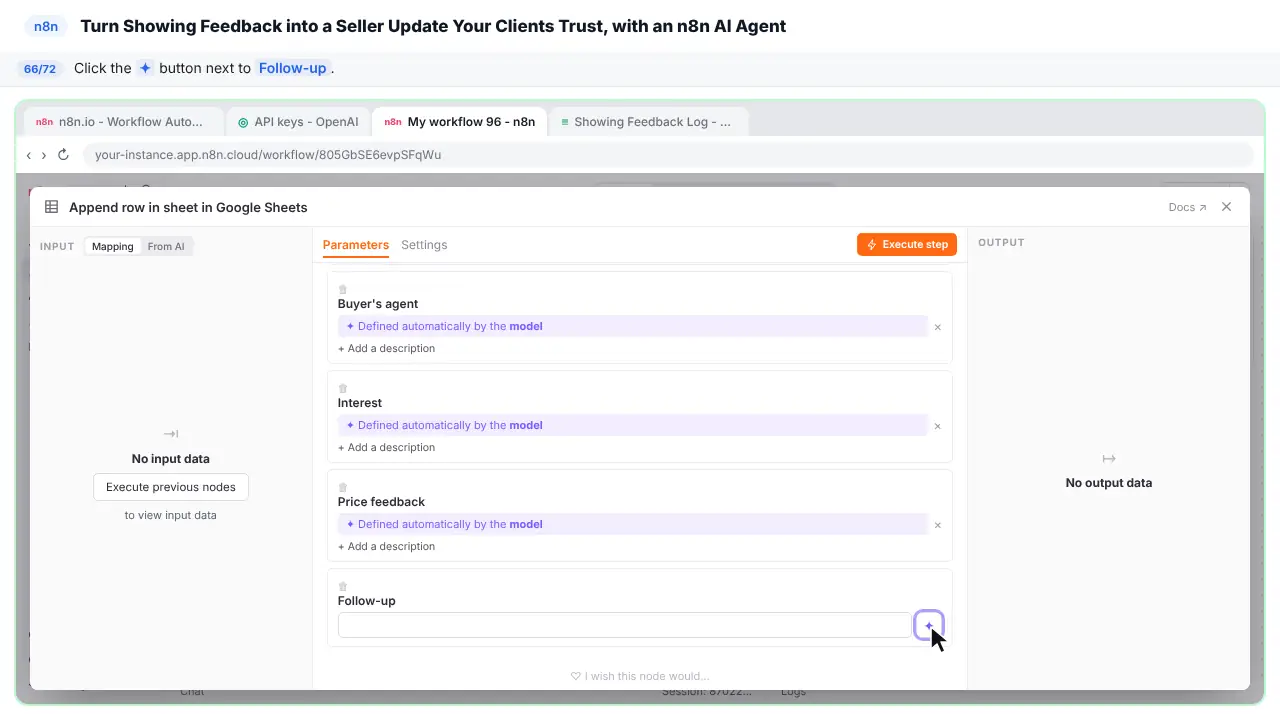Click the trash icon above Follow-up
This screenshot has height=720, width=1280.
pyautogui.click(x=343, y=587)
